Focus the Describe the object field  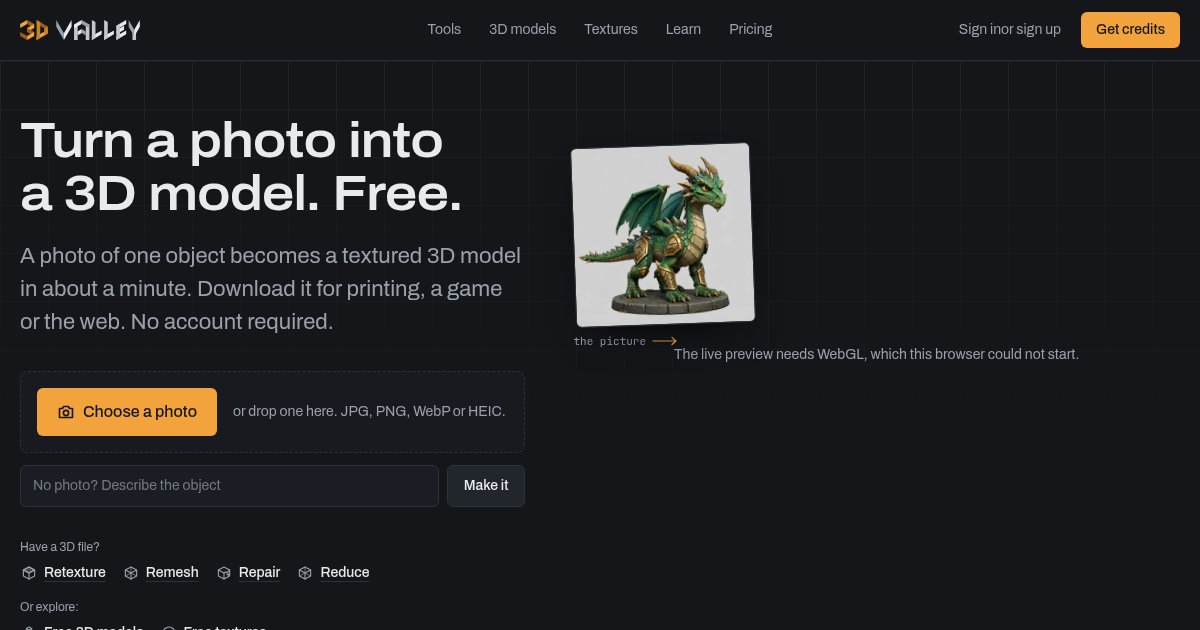point(229,485)
